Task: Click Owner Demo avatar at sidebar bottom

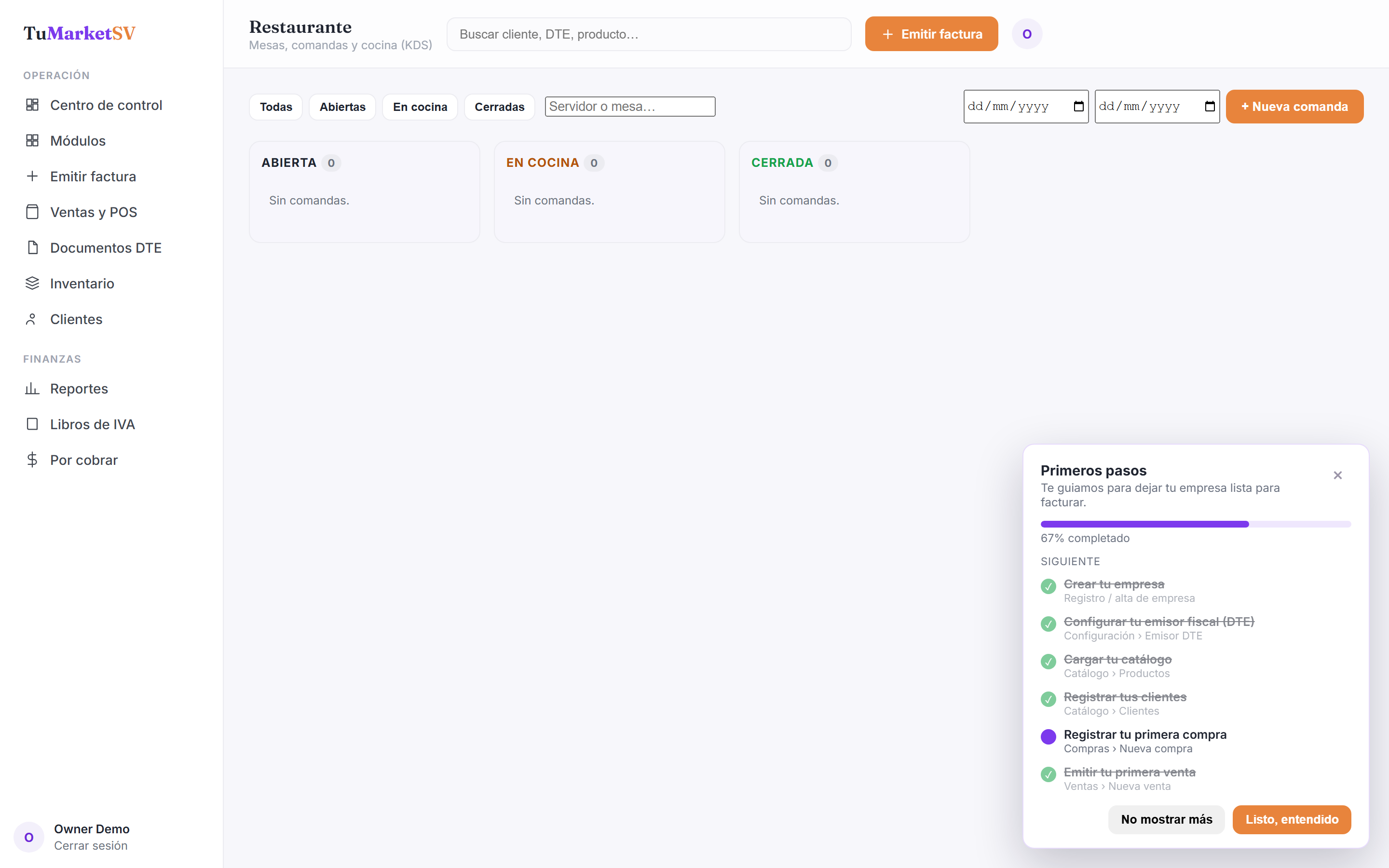Action: pyautogui.click(x=29, y=837)
